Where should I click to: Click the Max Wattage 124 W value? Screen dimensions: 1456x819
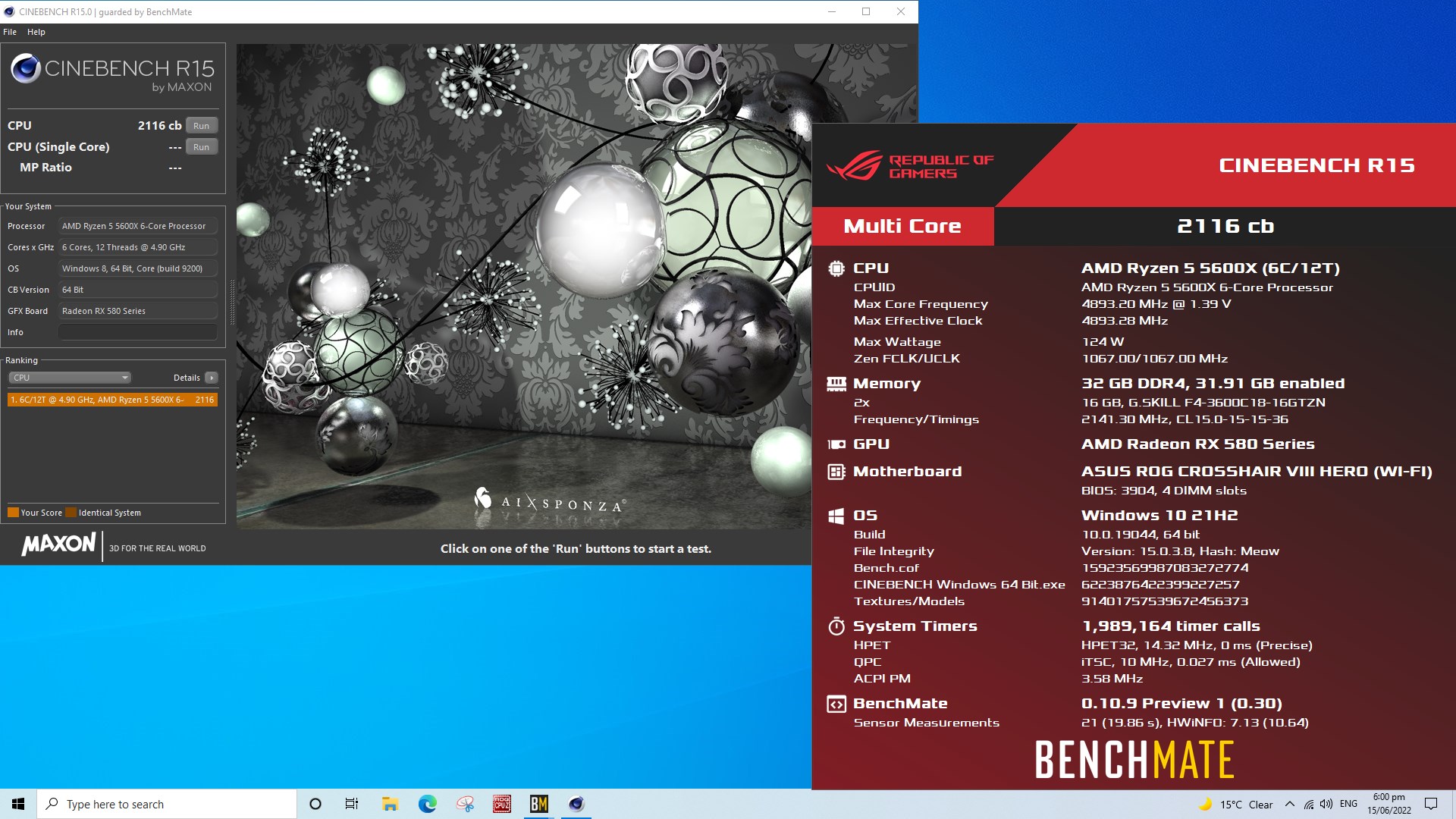1103,342
